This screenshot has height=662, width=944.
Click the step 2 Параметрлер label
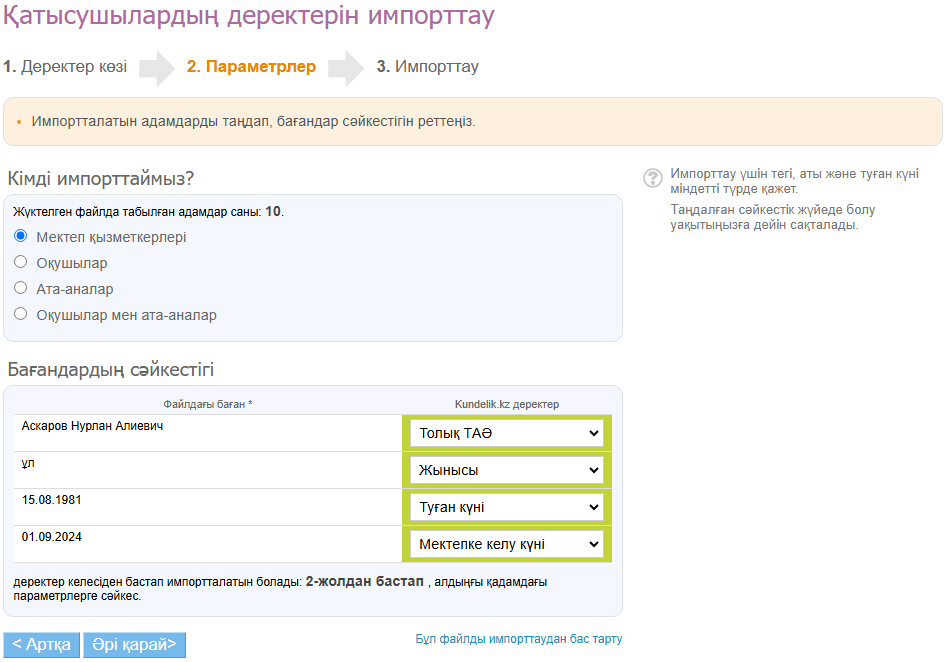pyautogui.click(x=251, y=67)
